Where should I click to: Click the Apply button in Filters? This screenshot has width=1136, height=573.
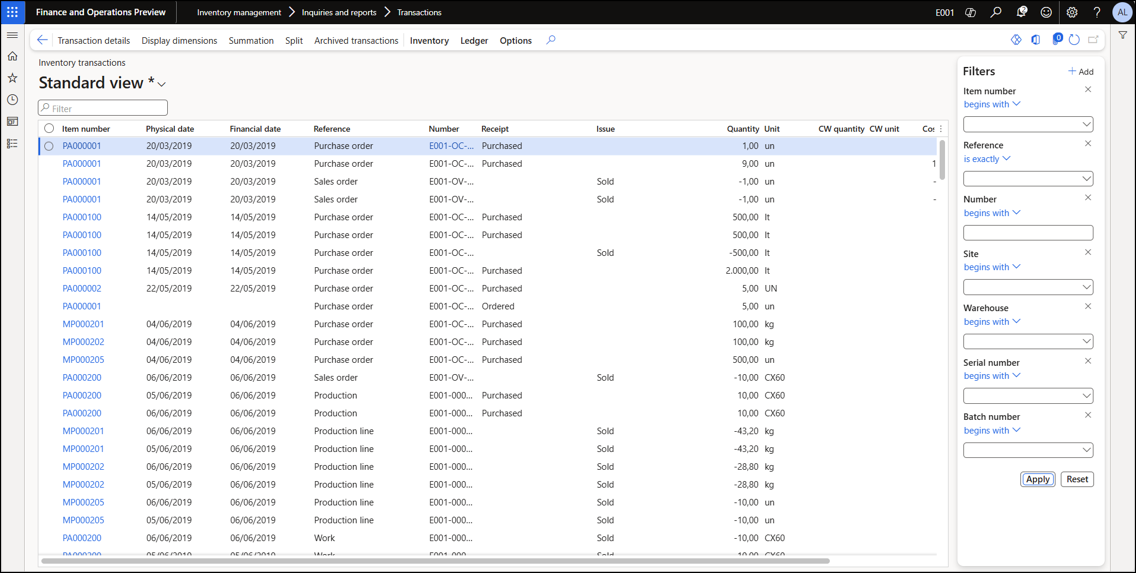[1037, 479]
